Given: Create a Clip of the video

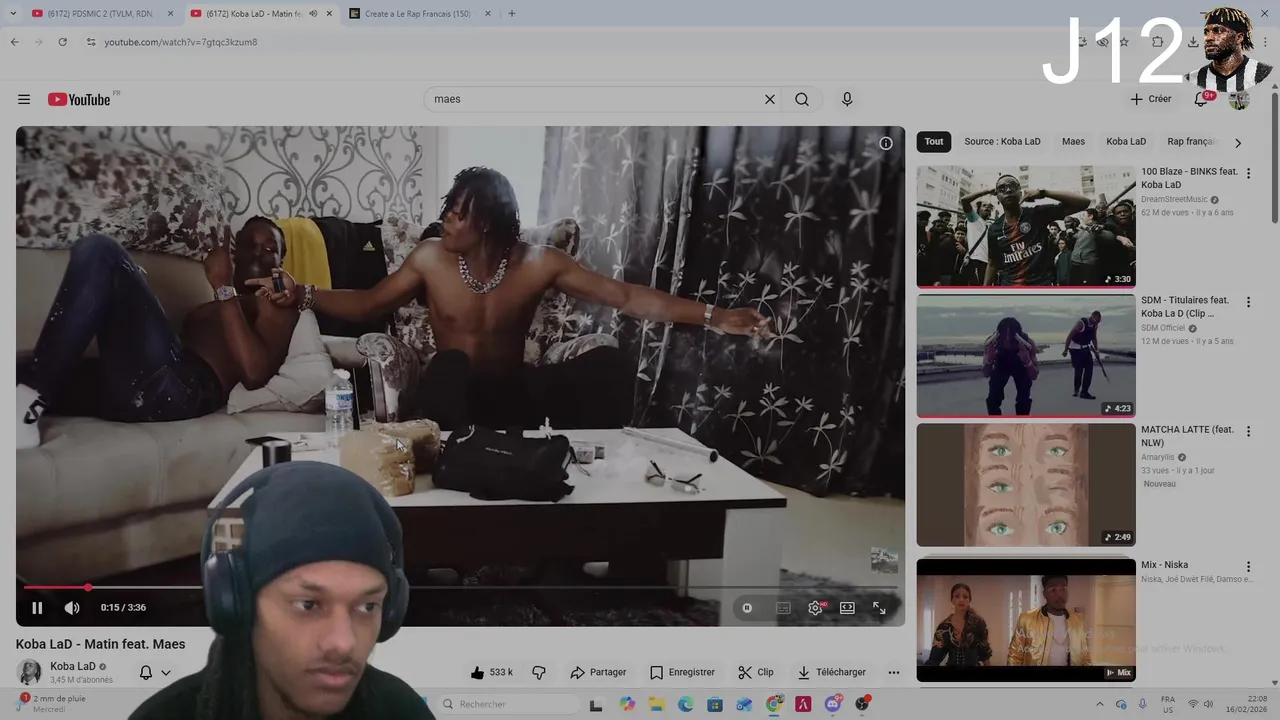Looking at the screenshot, I should click(x=756, y=672).
